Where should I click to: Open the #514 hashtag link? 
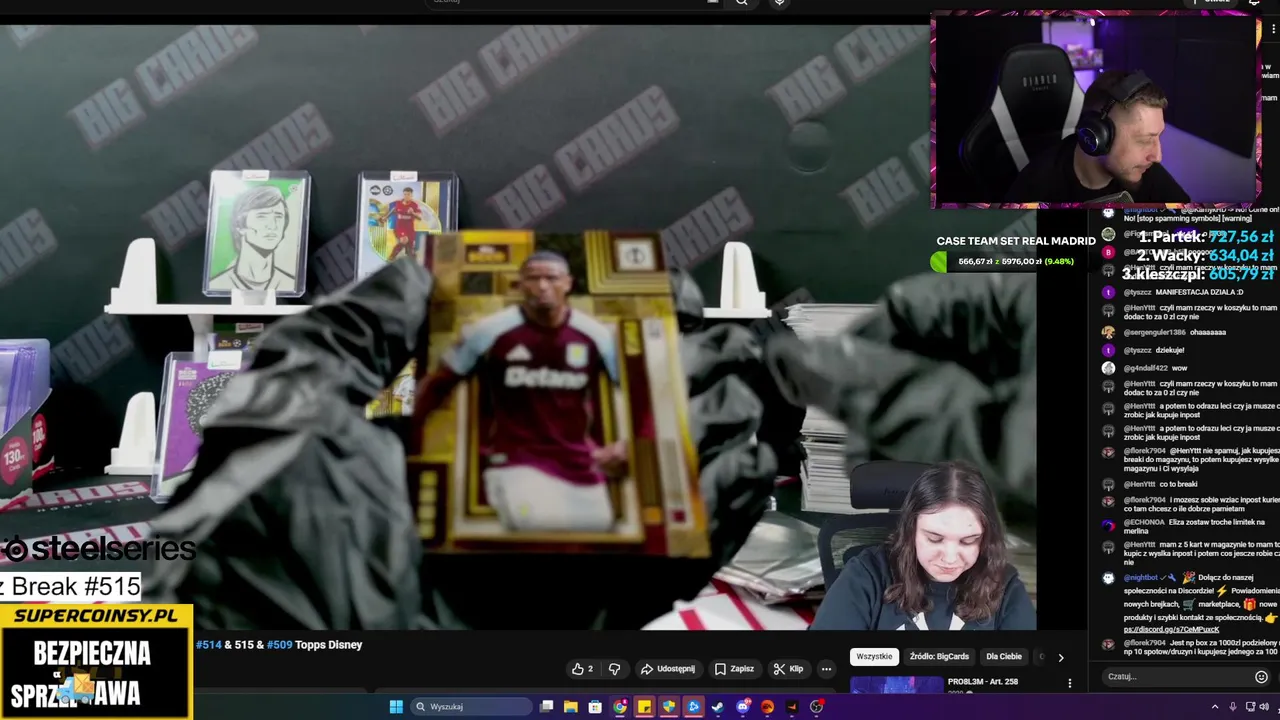coord(208,645)
